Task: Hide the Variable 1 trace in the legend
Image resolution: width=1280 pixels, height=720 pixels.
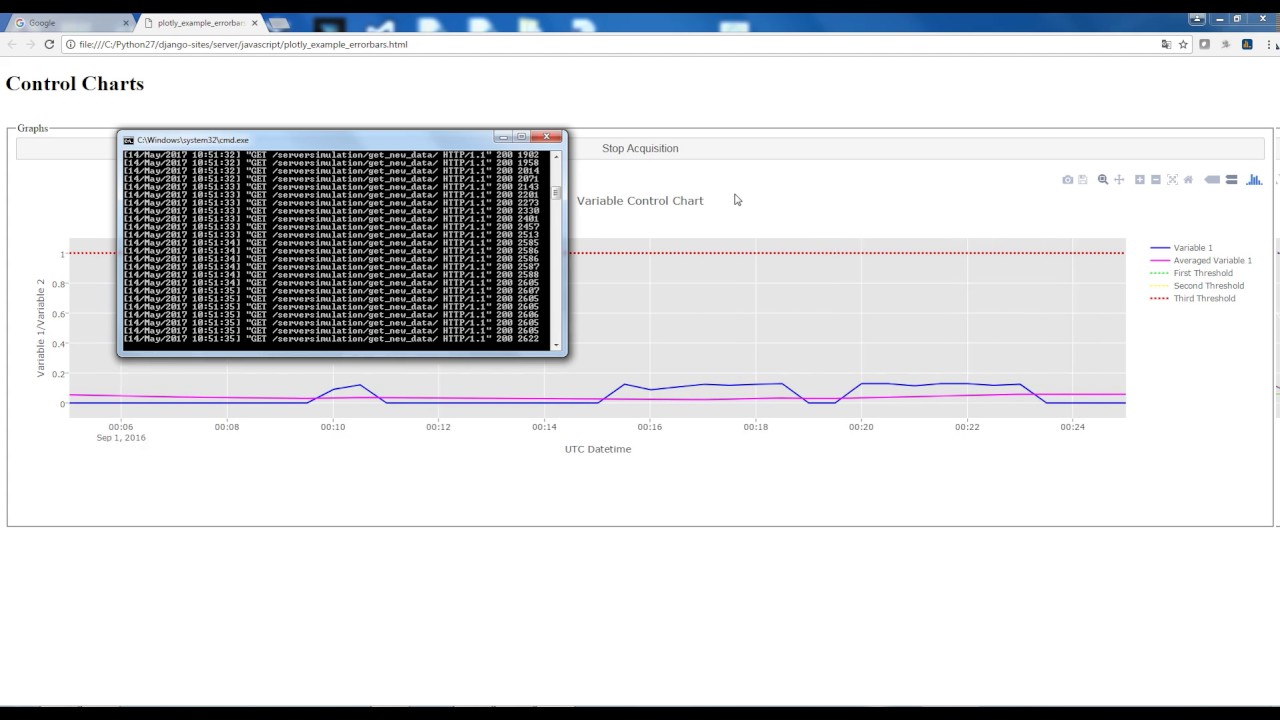Action: [x=1192, y=247]
